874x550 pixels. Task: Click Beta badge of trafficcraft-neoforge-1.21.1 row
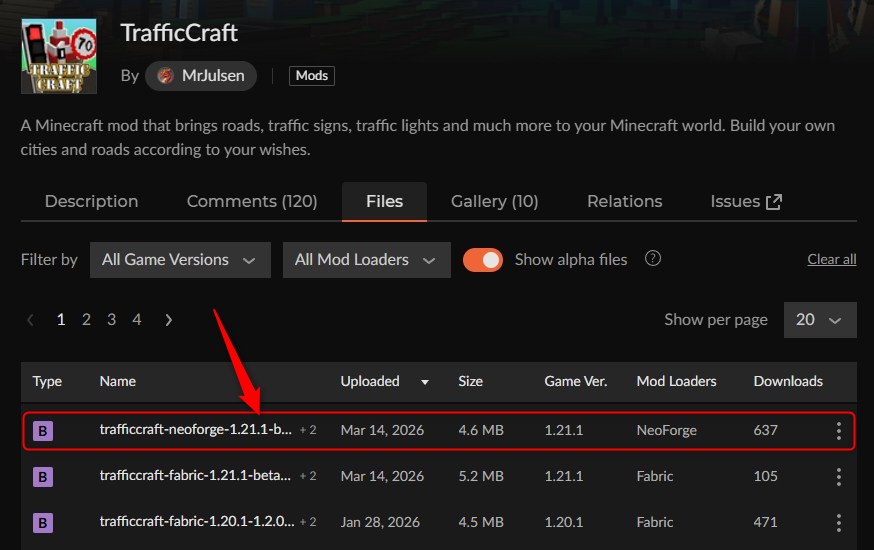coord(43,431)
